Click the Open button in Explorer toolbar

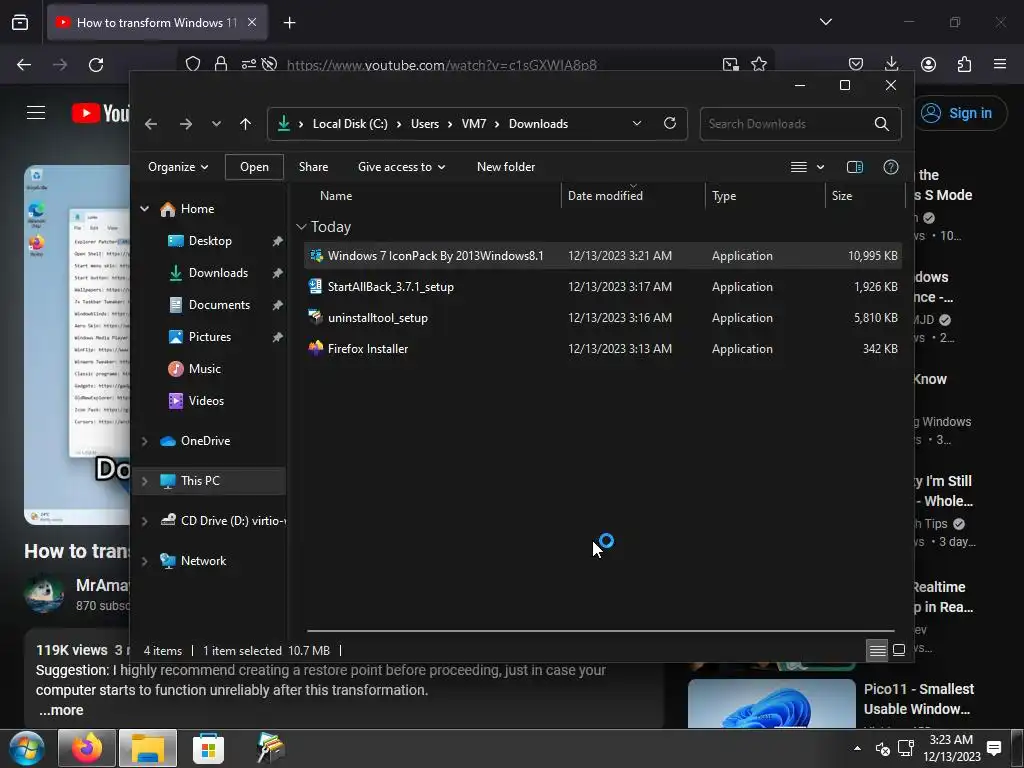pyautogui.click(x=254, y=167)
